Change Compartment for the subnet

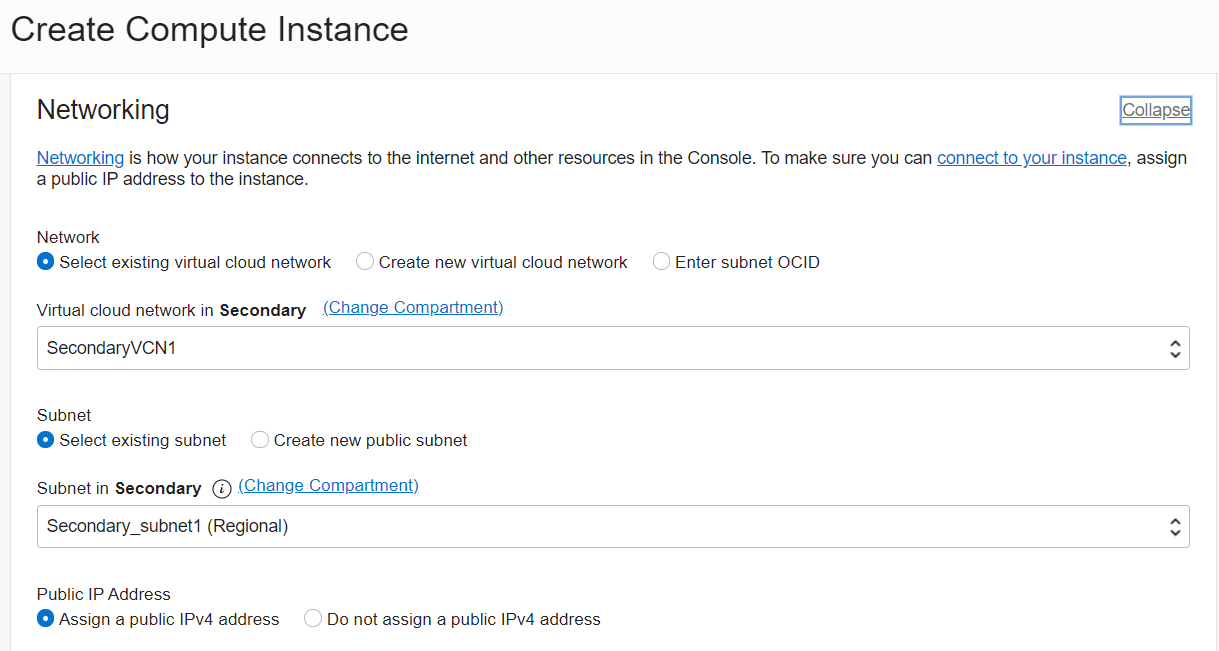[x=328, y=486]
